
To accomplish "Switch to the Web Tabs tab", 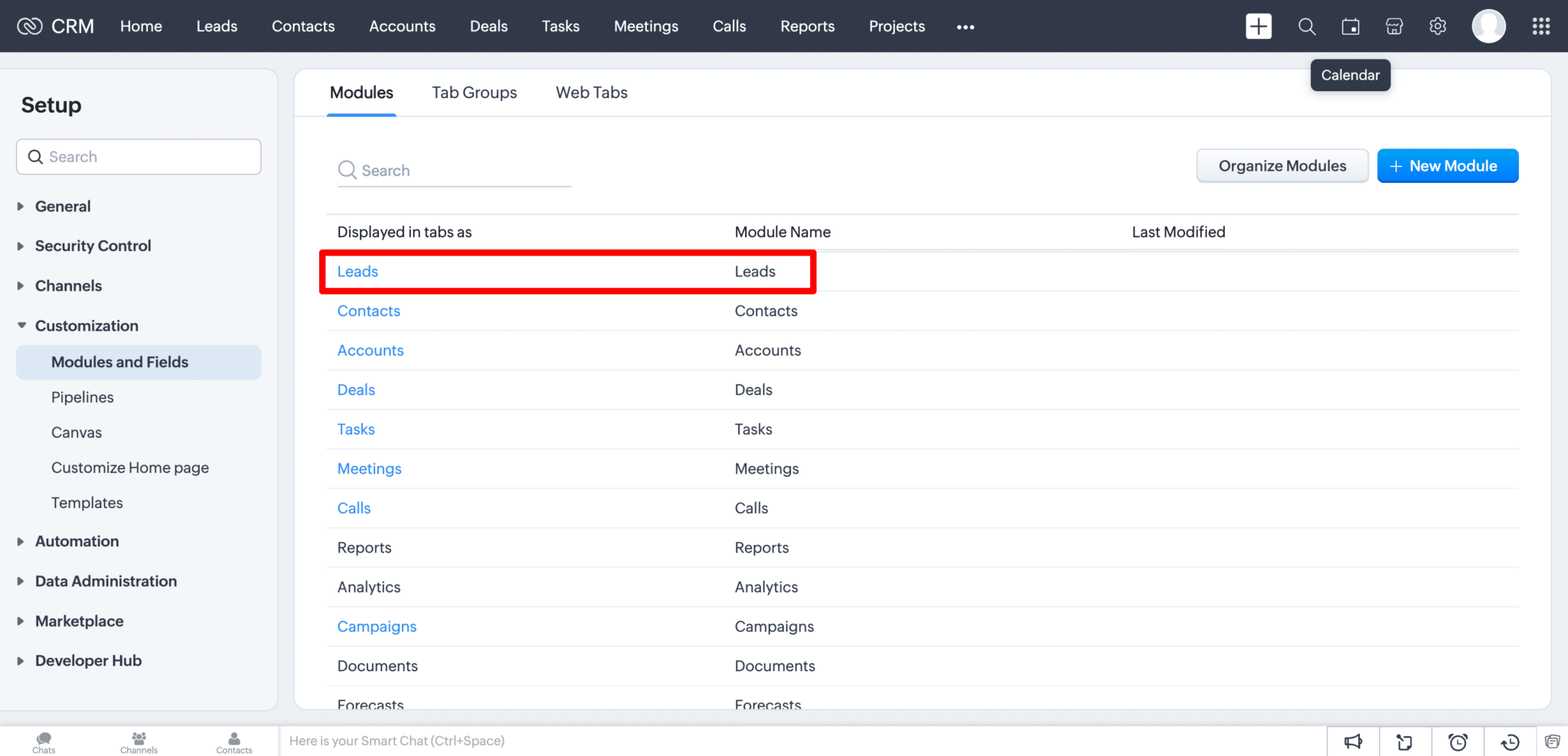I will (592, 93).
